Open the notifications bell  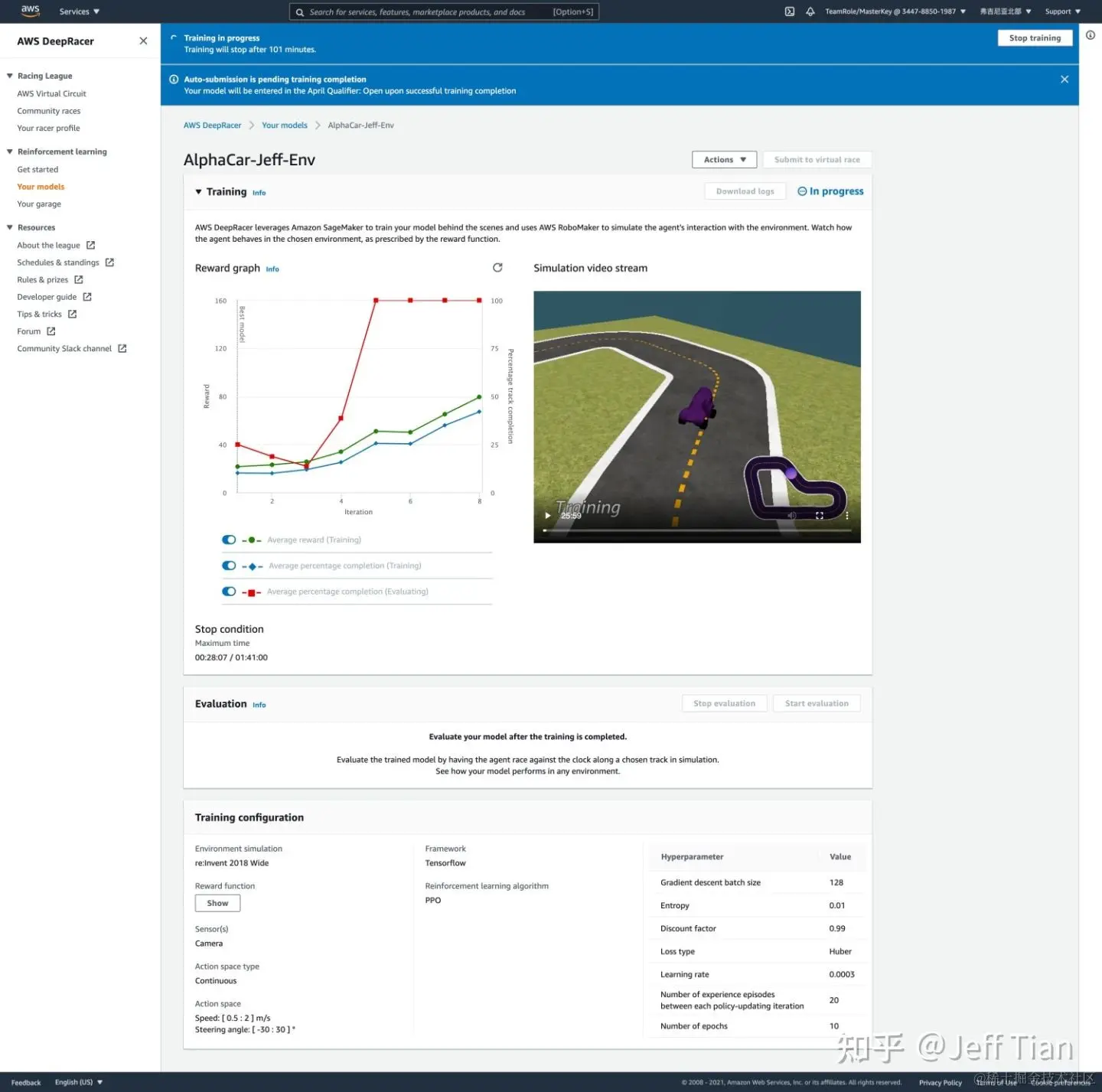click(x=810, y=11)
